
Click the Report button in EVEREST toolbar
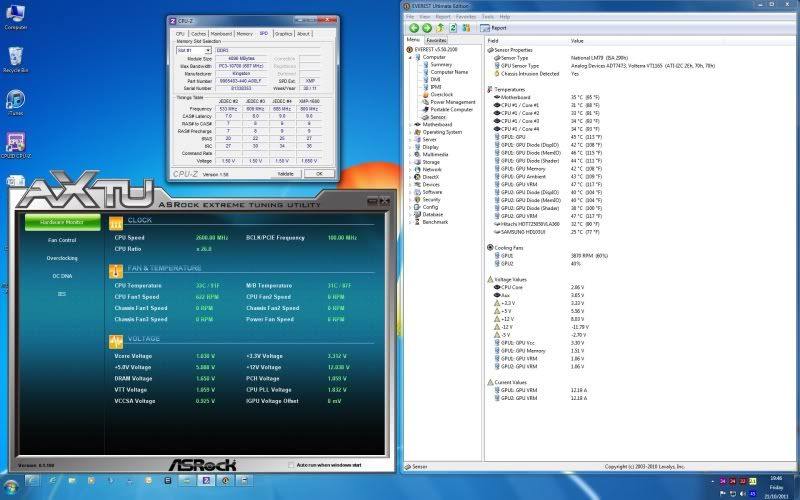[x=494, y=28]
